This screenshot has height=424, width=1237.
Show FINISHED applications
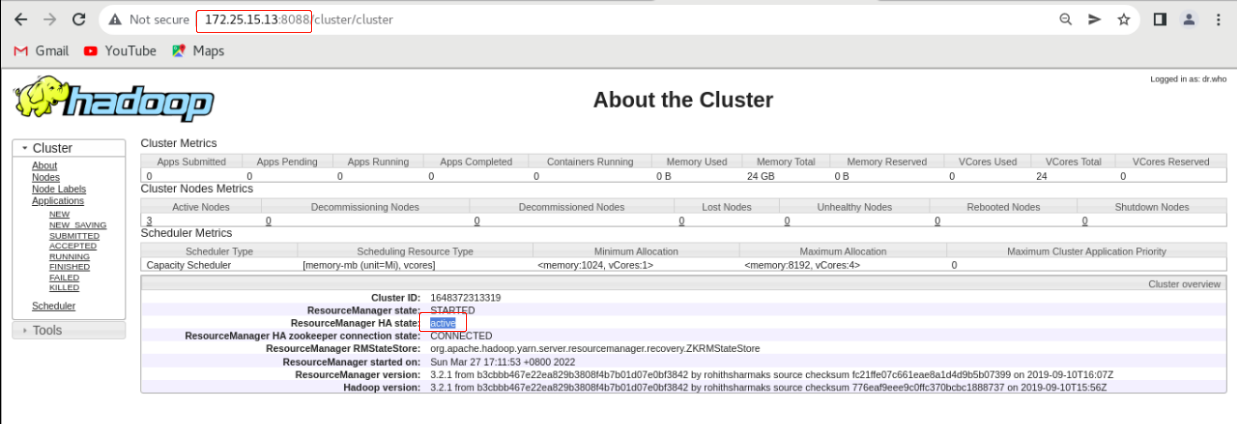coord(69,267)
